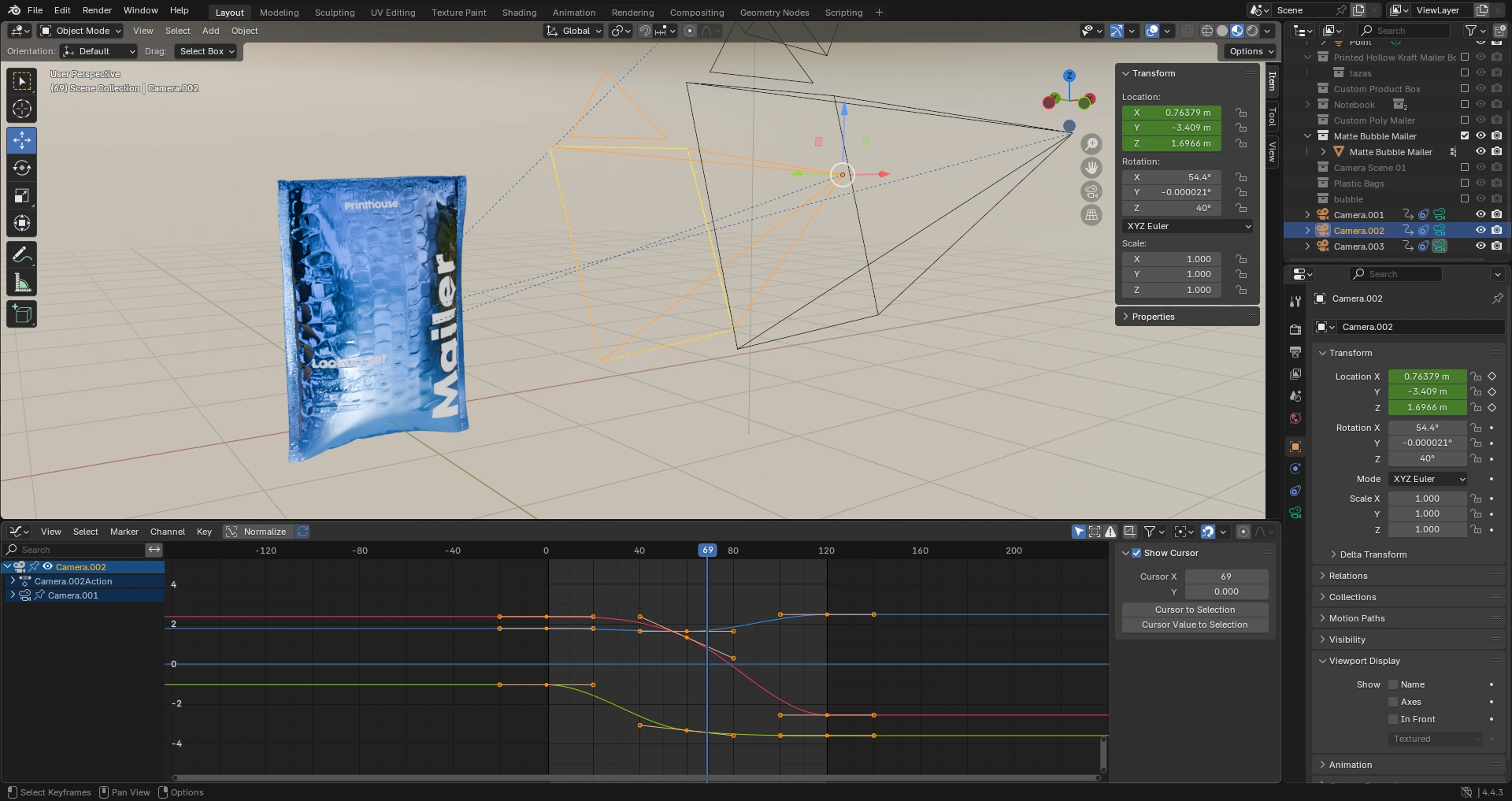The height and width of the screenshot is (801, 1512).
Task: Expand the Delta Transform section
Action: coord(1373,554)
